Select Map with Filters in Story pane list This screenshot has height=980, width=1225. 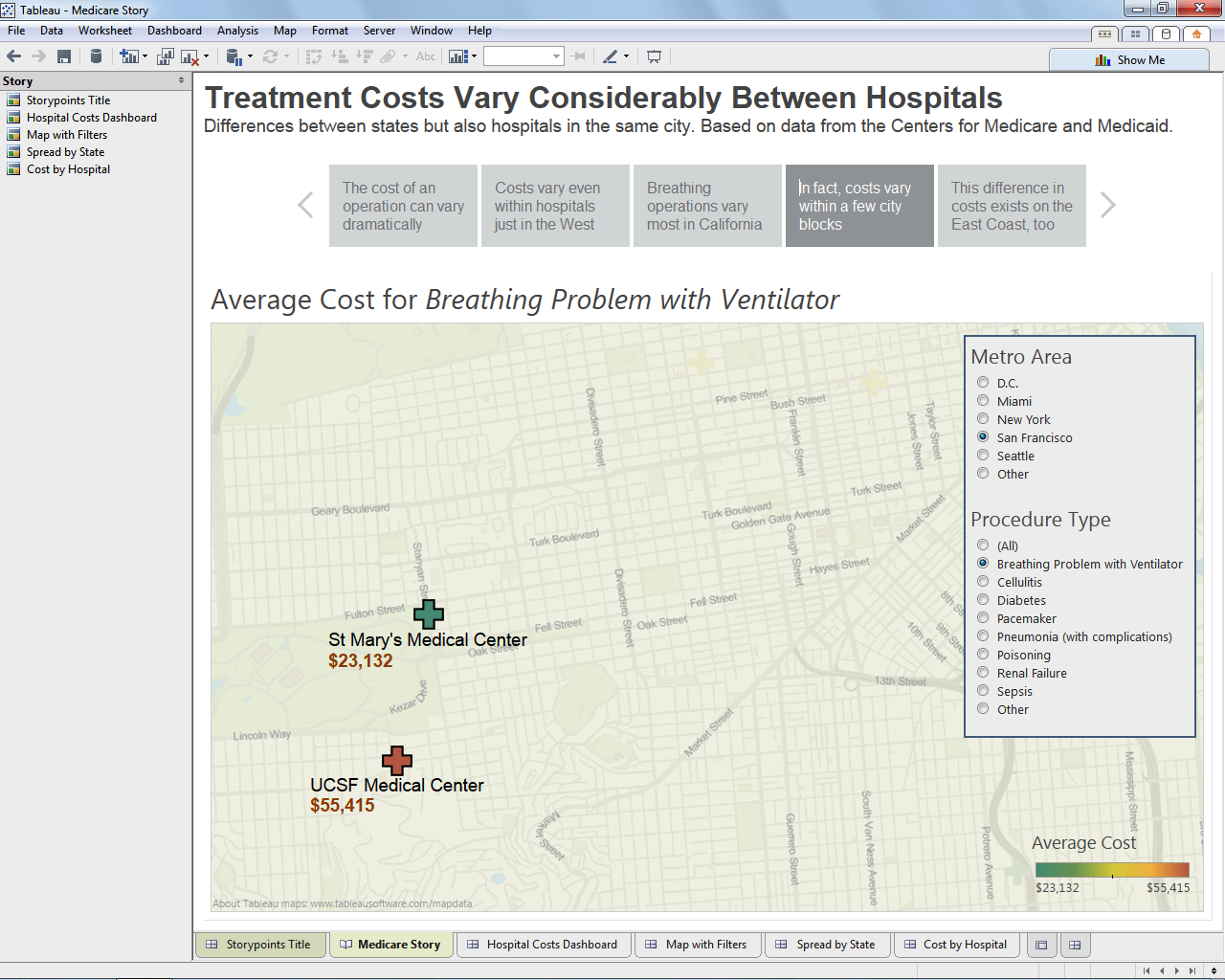[x=66, y=135]
